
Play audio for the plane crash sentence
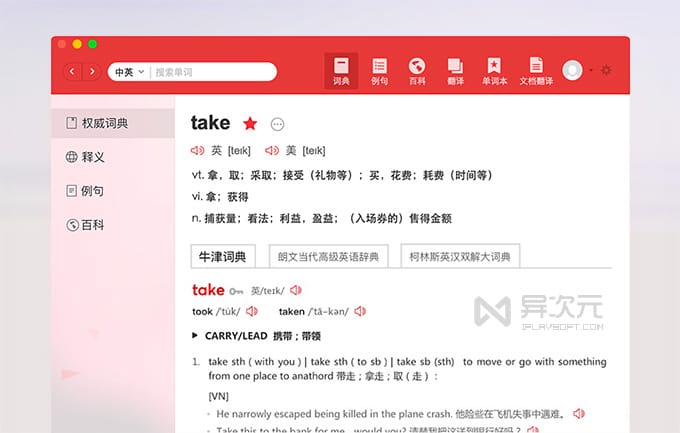579,413
